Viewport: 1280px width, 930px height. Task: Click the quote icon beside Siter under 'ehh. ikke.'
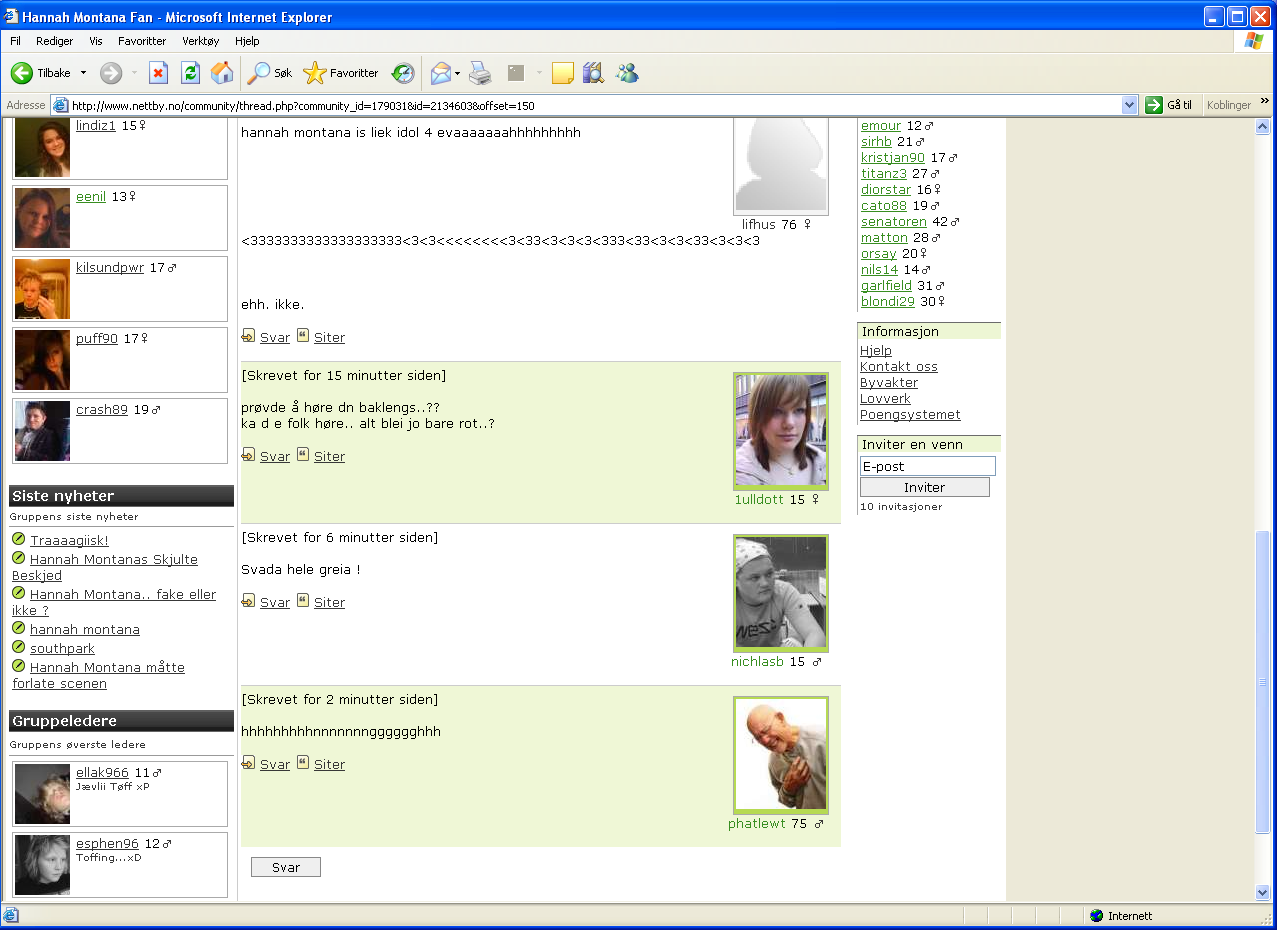click(303, 335)
